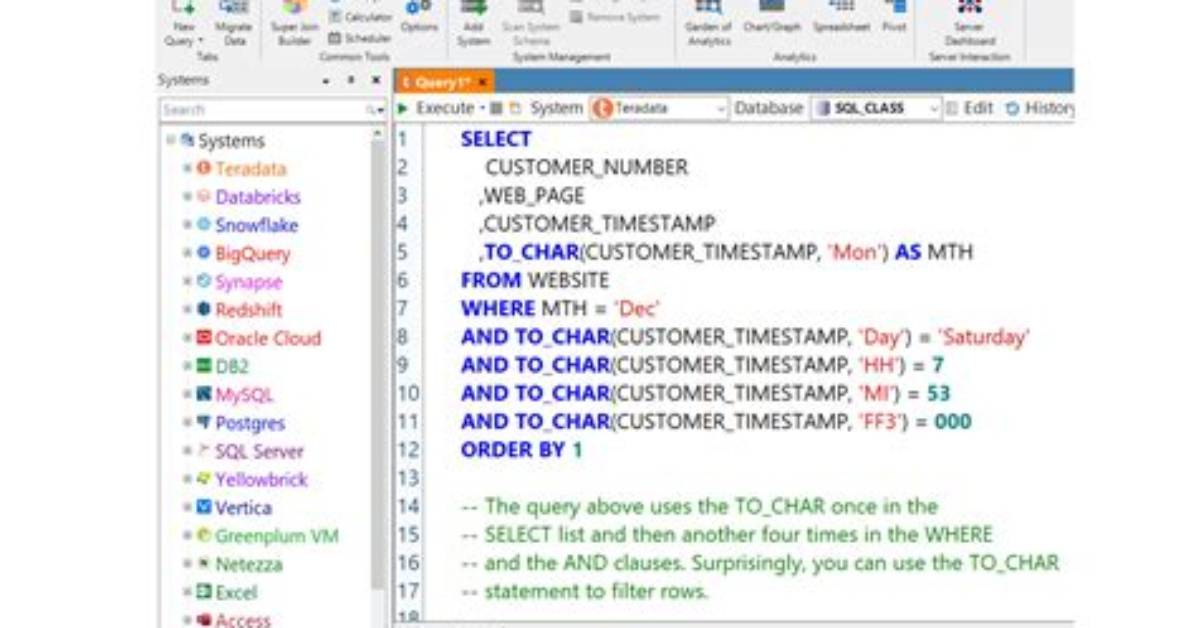This screenshot has width=1196, height=628.
Task: Open the Scheduler tool
Action: [x=360, y=37]
